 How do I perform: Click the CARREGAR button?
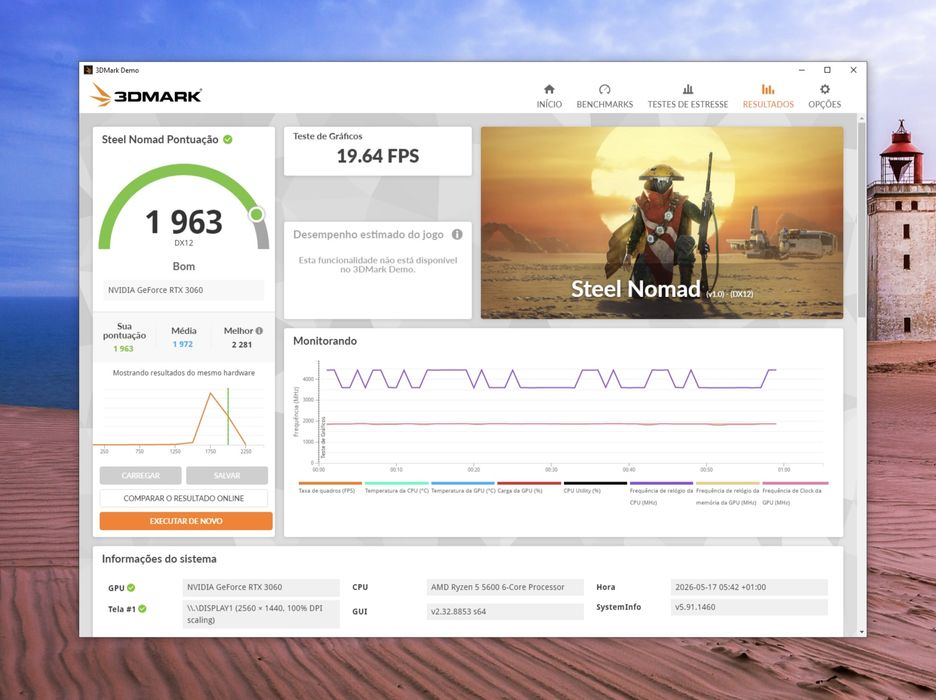coord(140,476)
